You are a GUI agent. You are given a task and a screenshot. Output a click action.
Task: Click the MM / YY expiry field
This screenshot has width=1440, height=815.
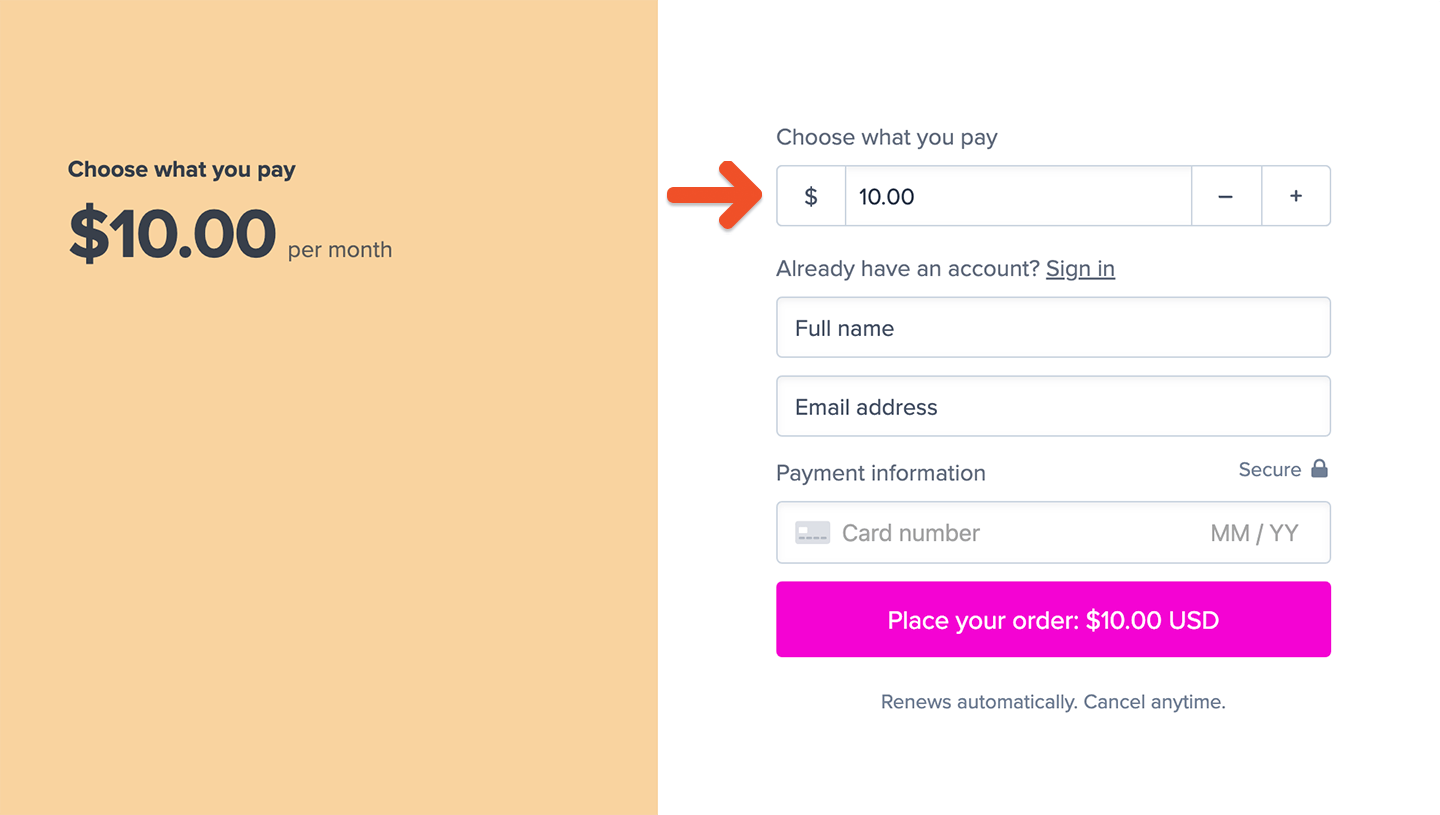coord(1254,533)
